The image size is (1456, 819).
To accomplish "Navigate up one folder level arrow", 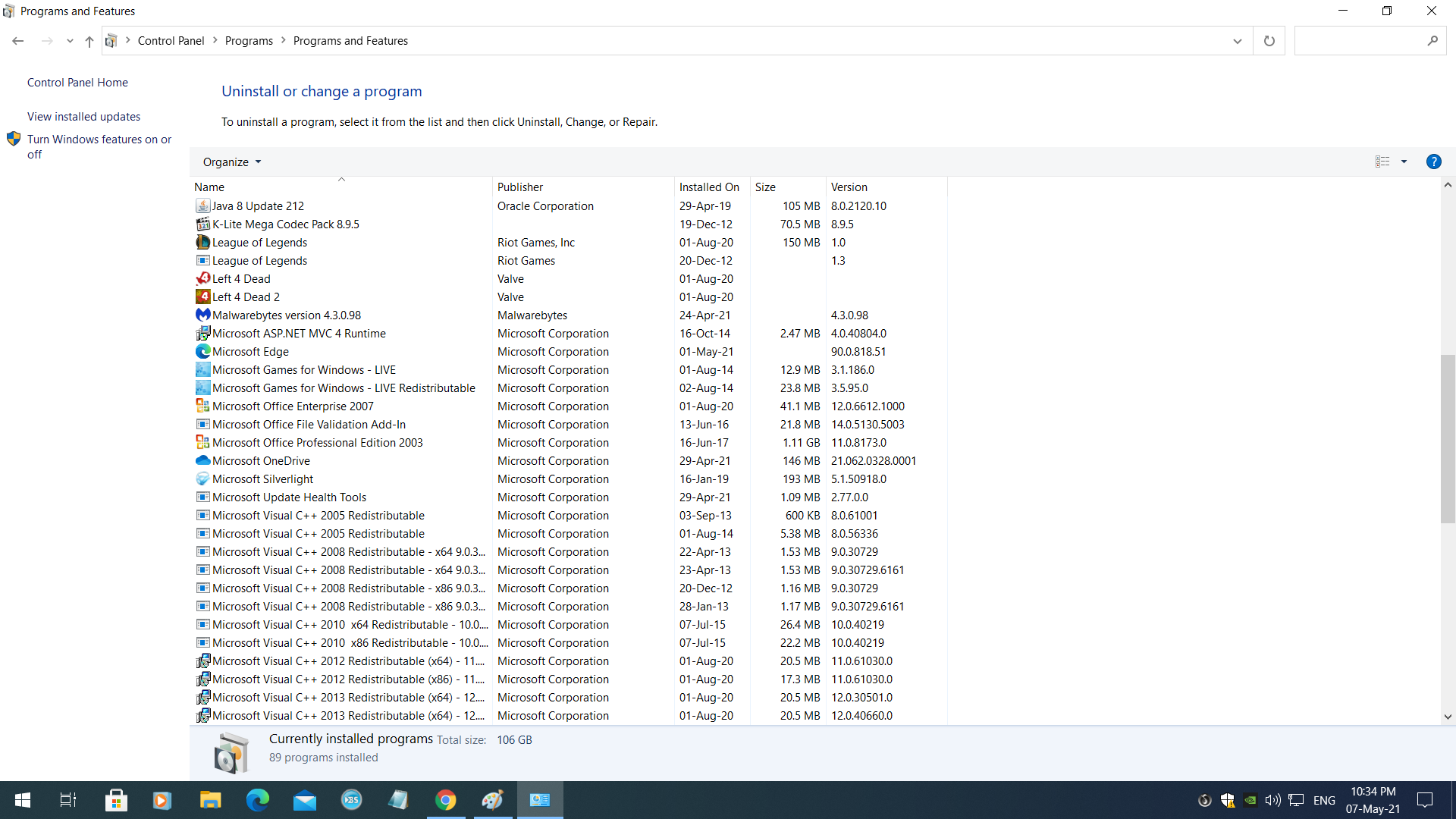I will pos(89,41).
